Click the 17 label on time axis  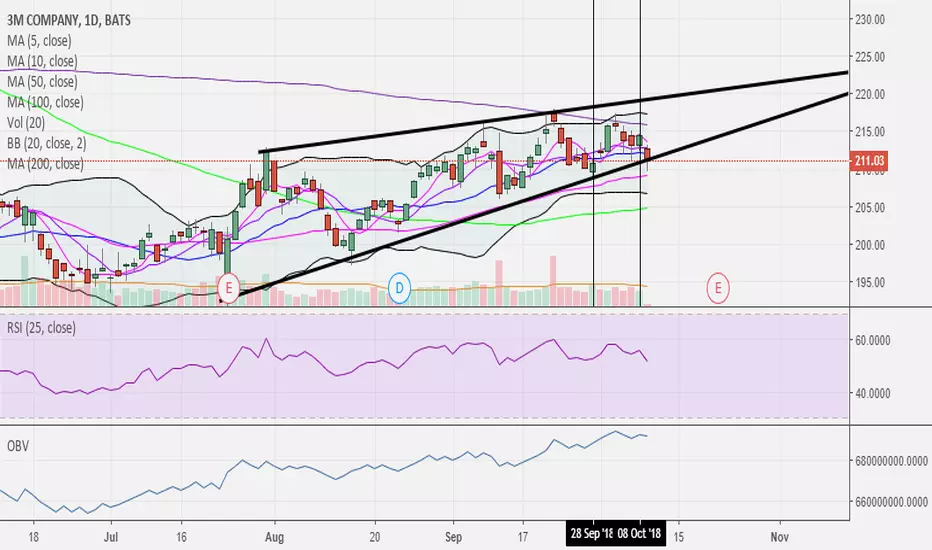click(522, 537)
